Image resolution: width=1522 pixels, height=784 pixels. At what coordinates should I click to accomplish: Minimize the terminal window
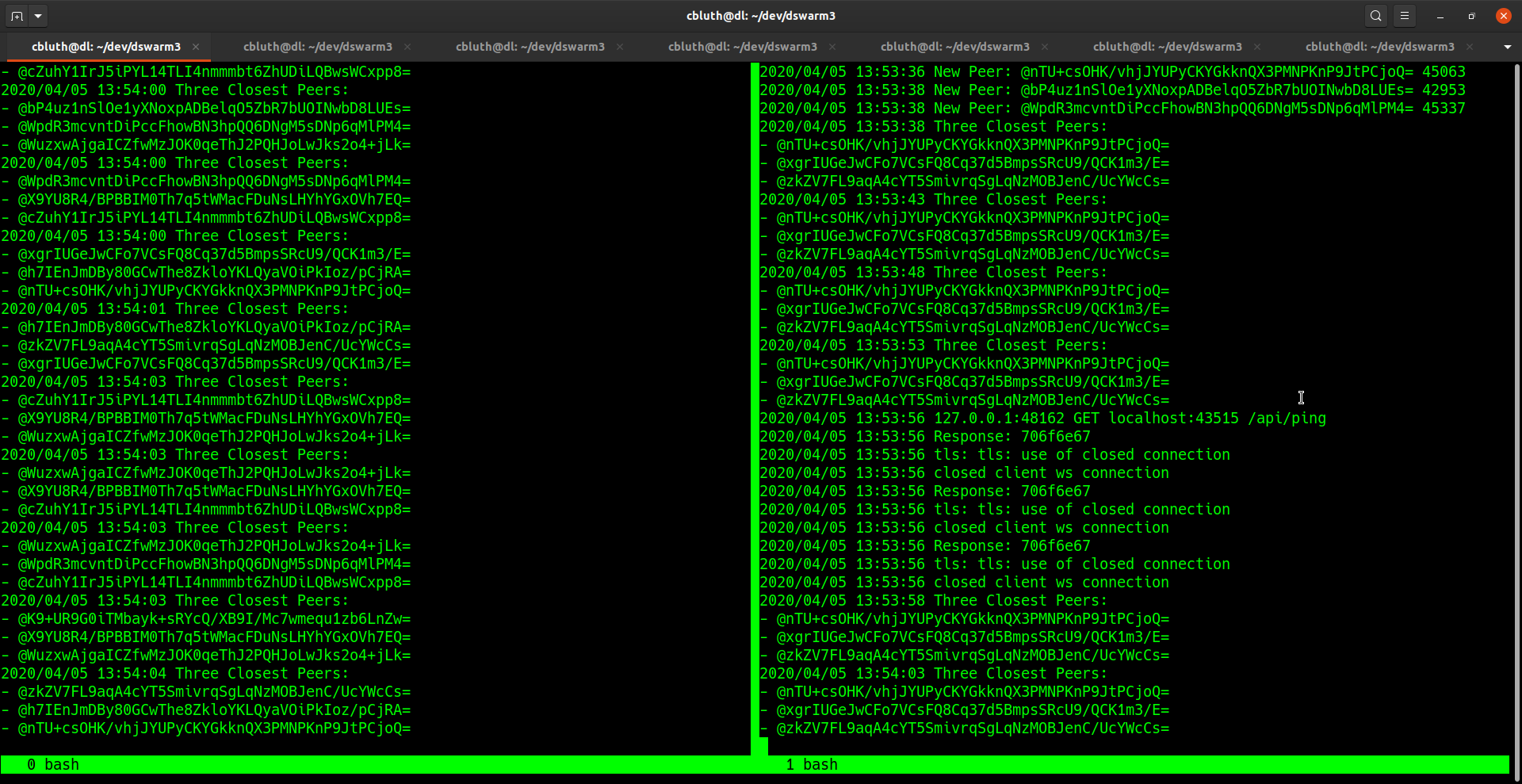(1440, 16)
